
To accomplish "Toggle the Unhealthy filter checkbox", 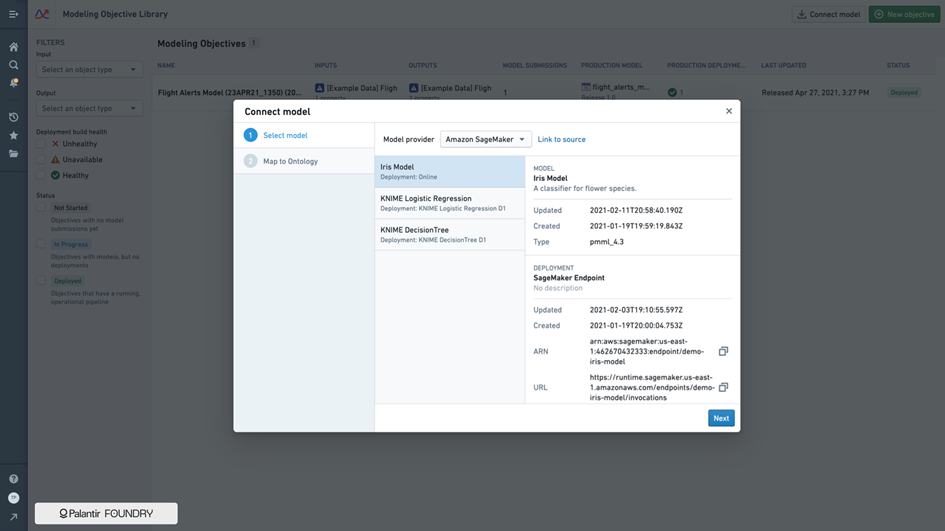I will 41,144.
